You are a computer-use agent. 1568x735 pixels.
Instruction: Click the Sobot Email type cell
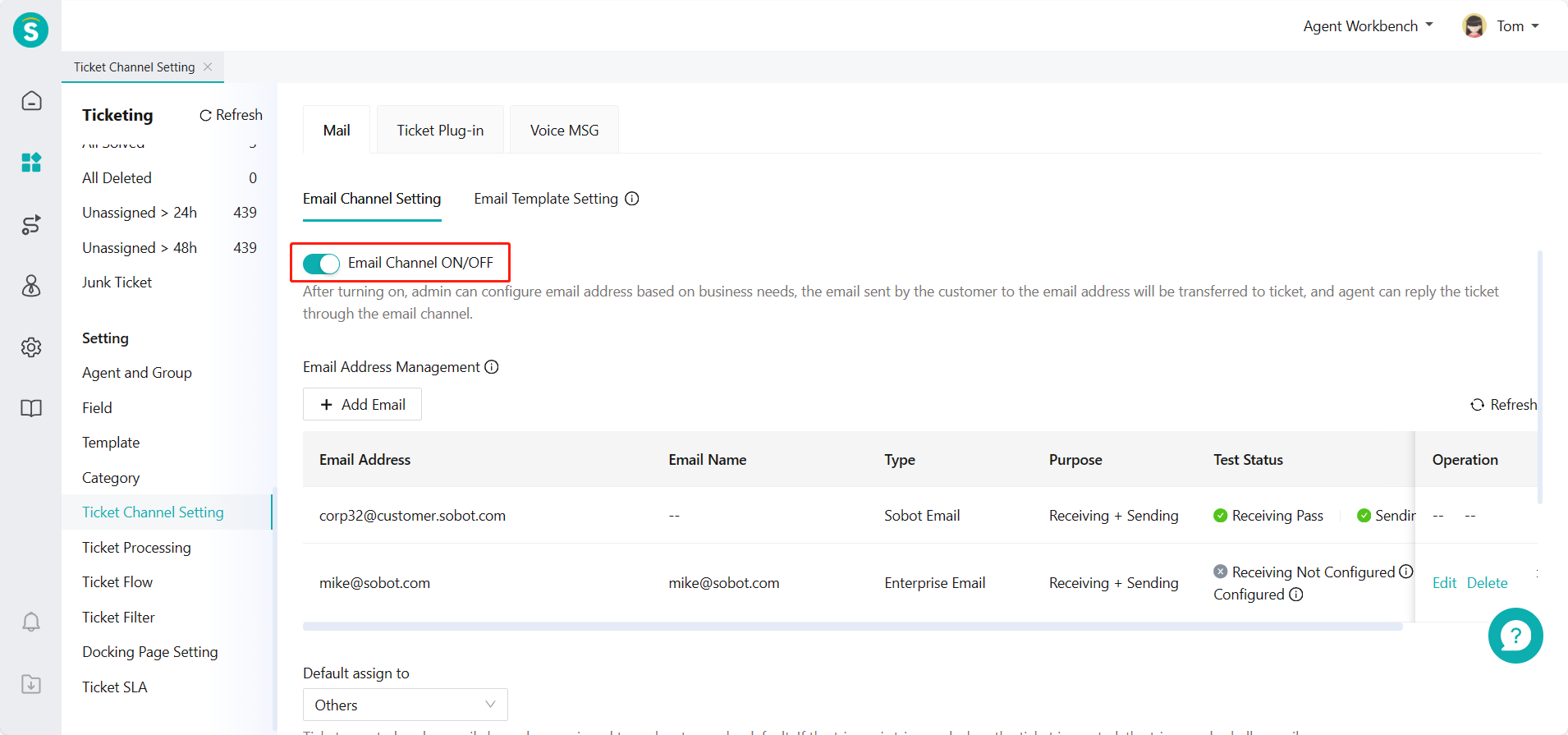922,516
